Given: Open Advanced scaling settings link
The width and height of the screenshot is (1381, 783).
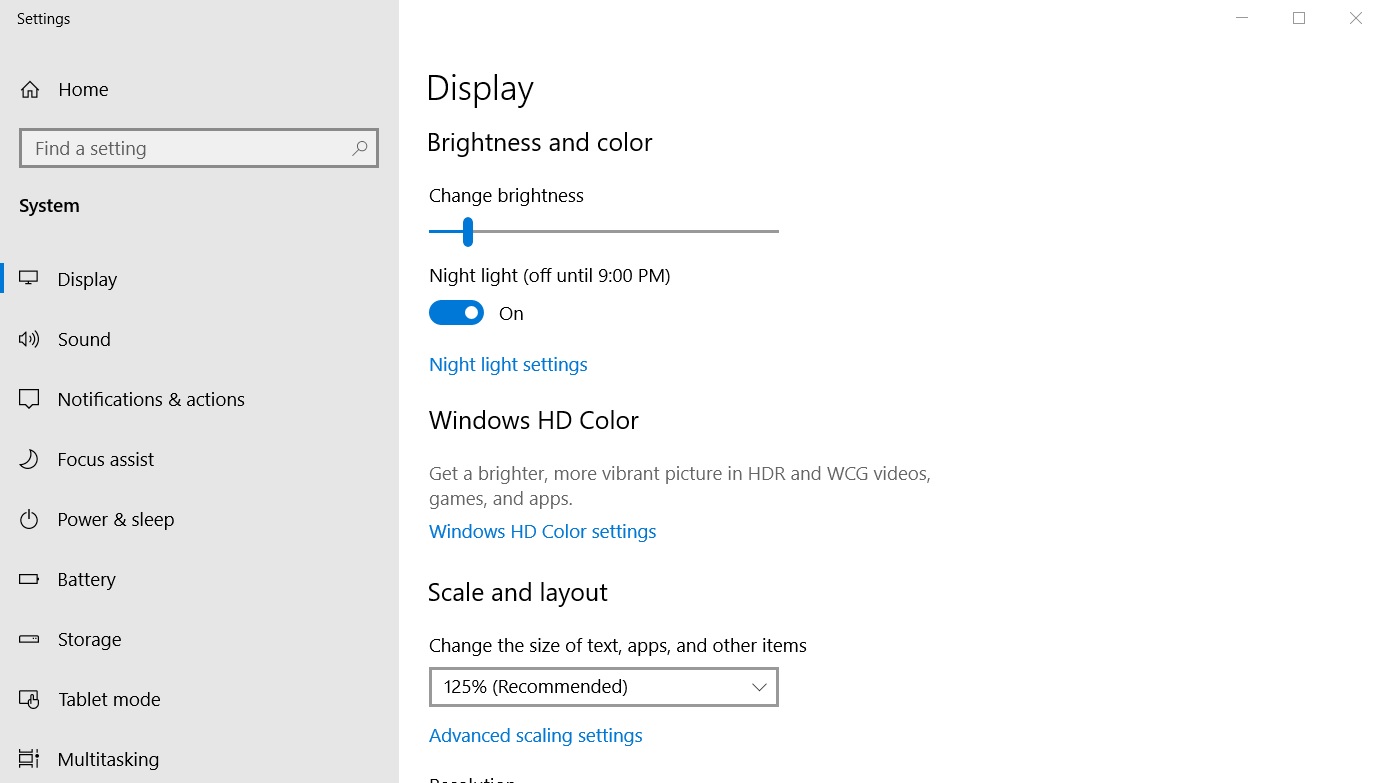Looking at the screenshot, I should 536,735.
